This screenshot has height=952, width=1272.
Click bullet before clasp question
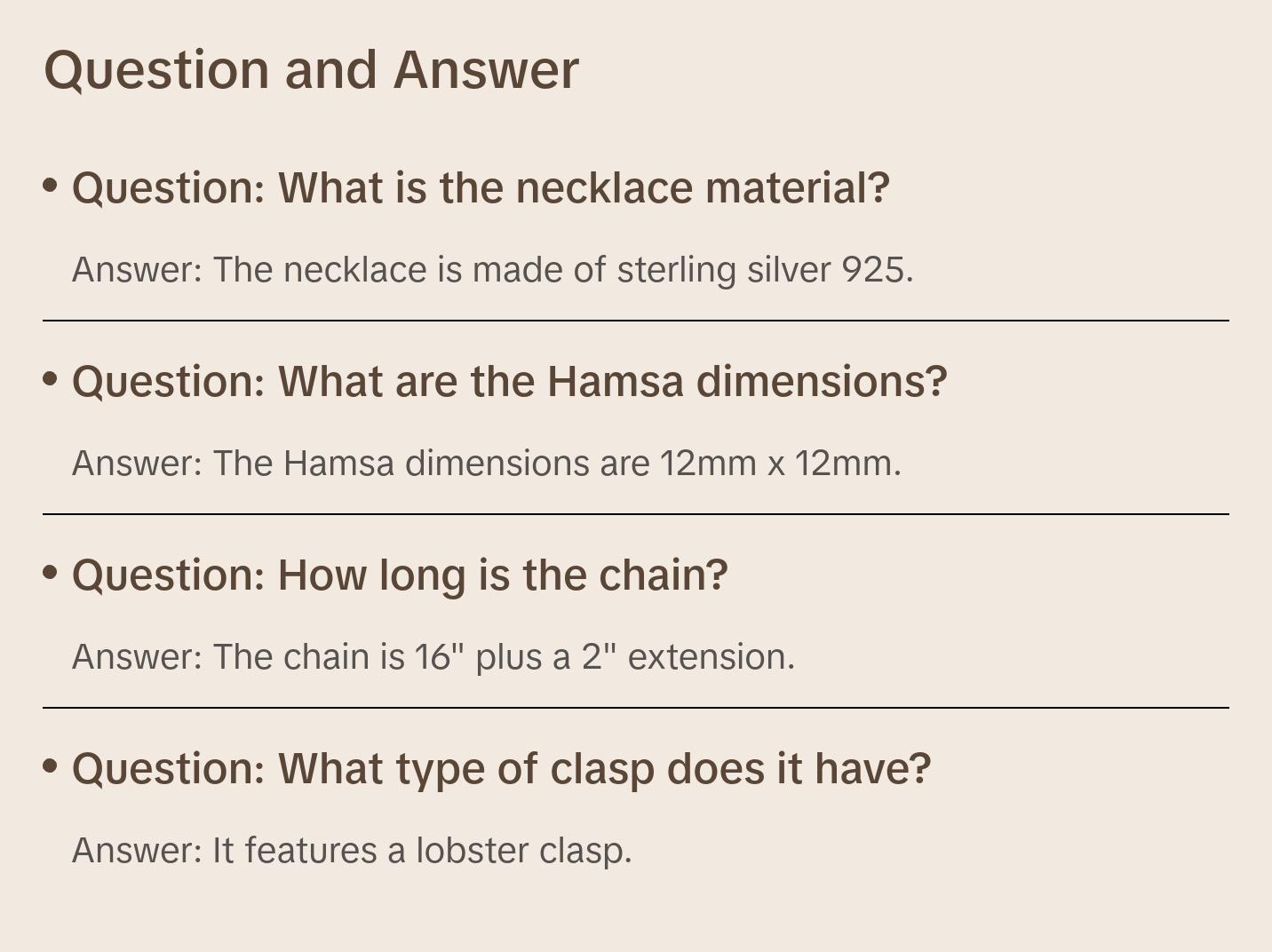(x=51, y=766)
